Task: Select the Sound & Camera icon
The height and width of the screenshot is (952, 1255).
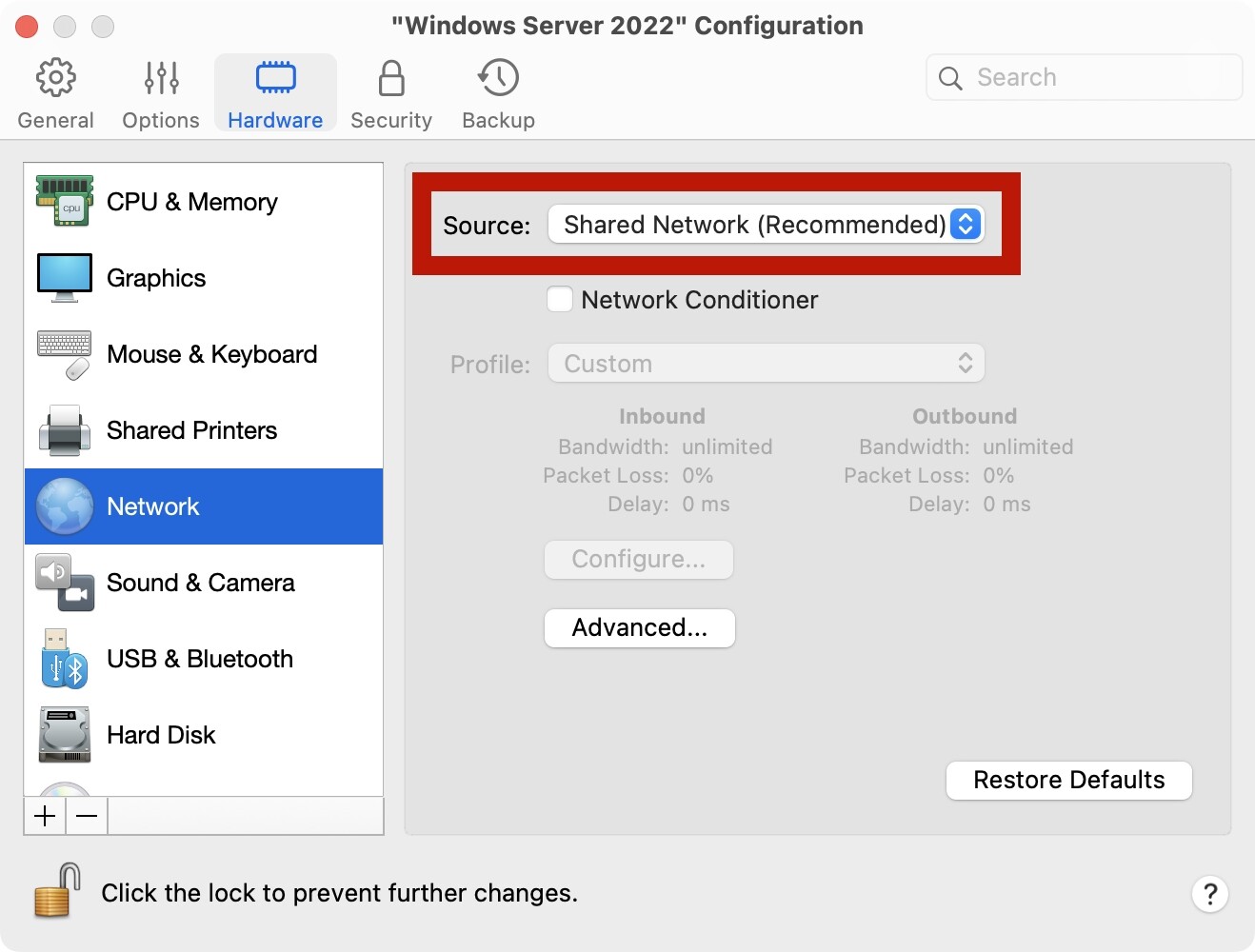Action: [65, 583]
